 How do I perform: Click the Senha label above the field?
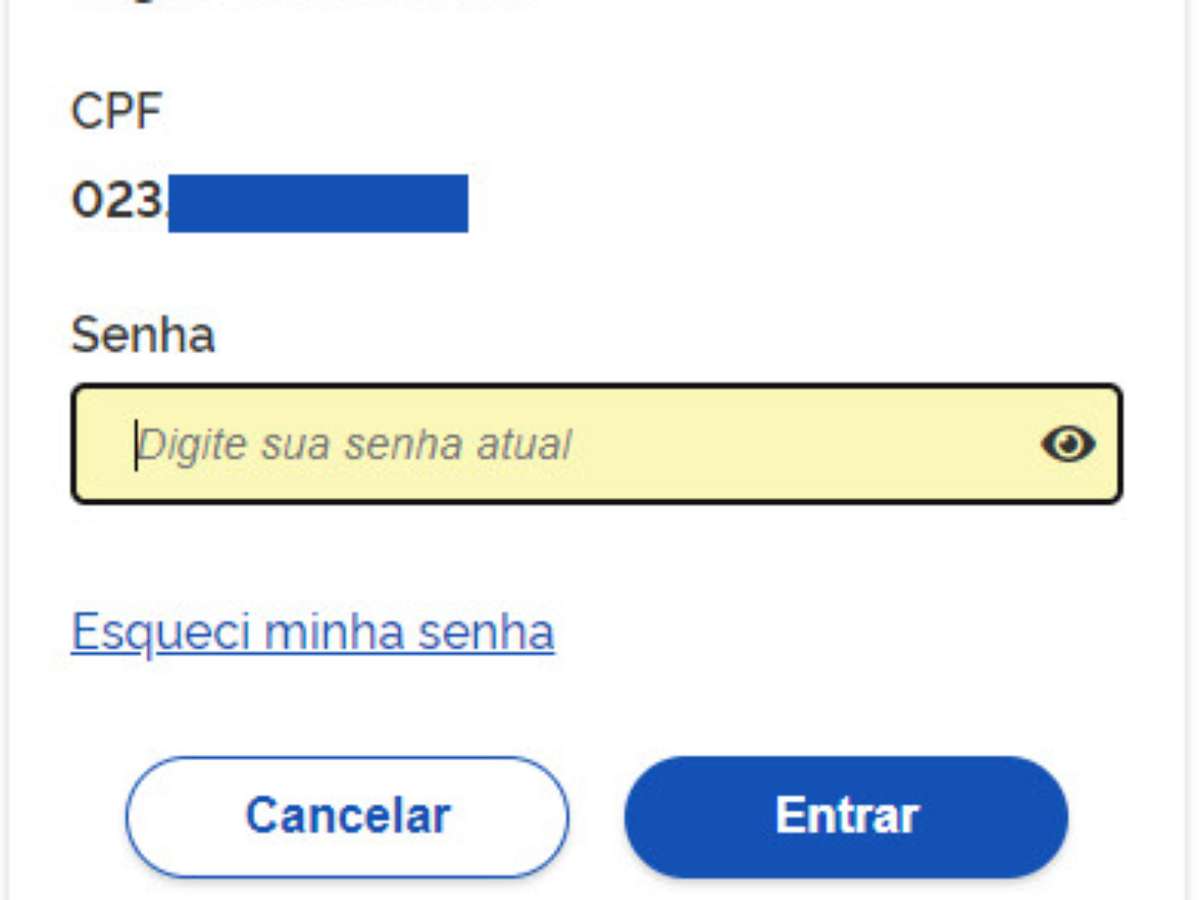[143, 336]
